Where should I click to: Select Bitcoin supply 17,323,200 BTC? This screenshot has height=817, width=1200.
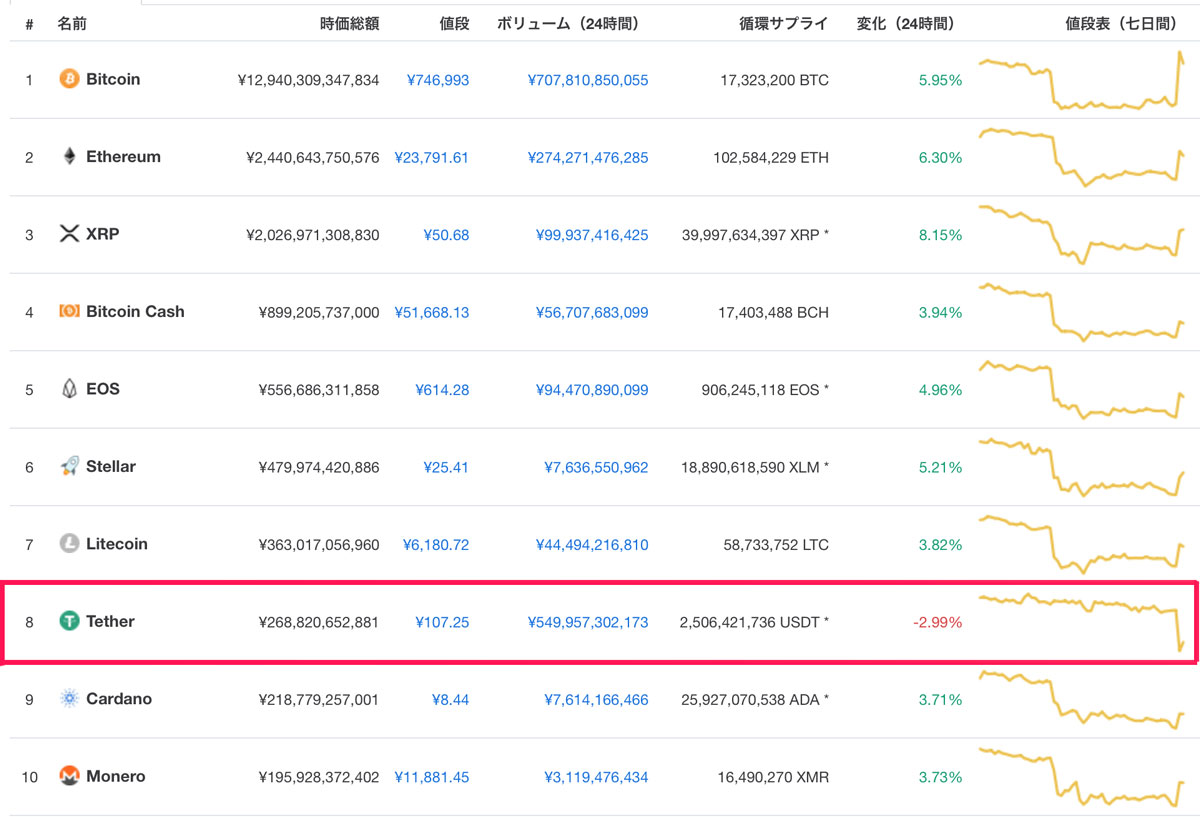(x=774, y=80)
